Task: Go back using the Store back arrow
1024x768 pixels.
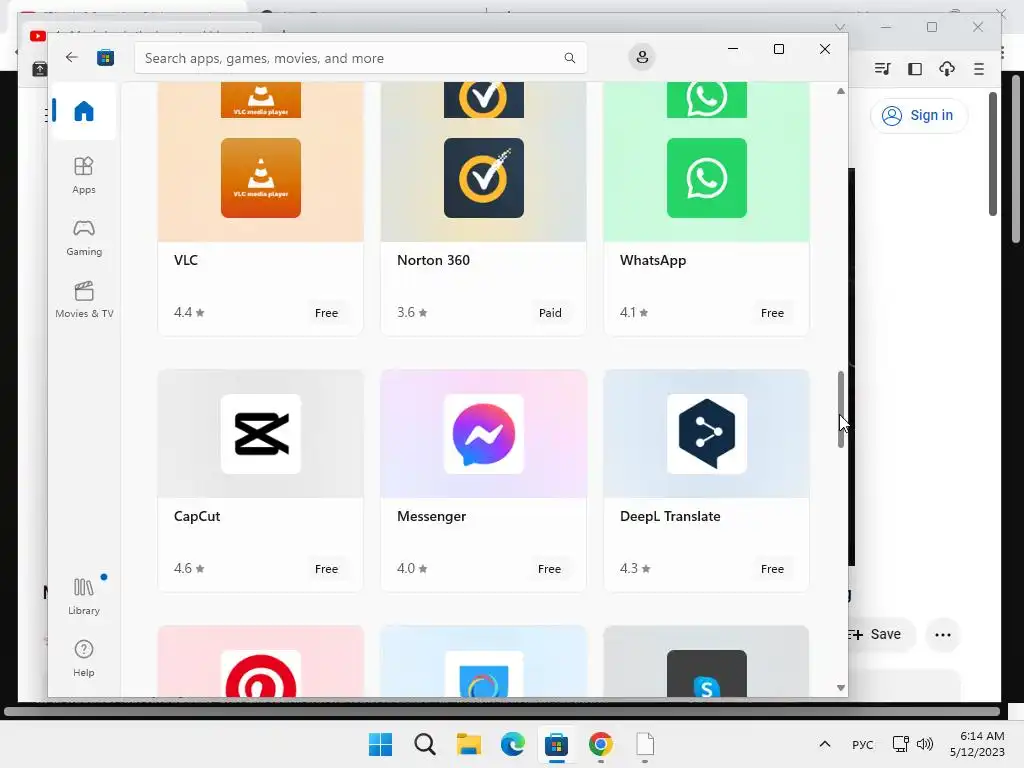Action: (x=71, y=57)
